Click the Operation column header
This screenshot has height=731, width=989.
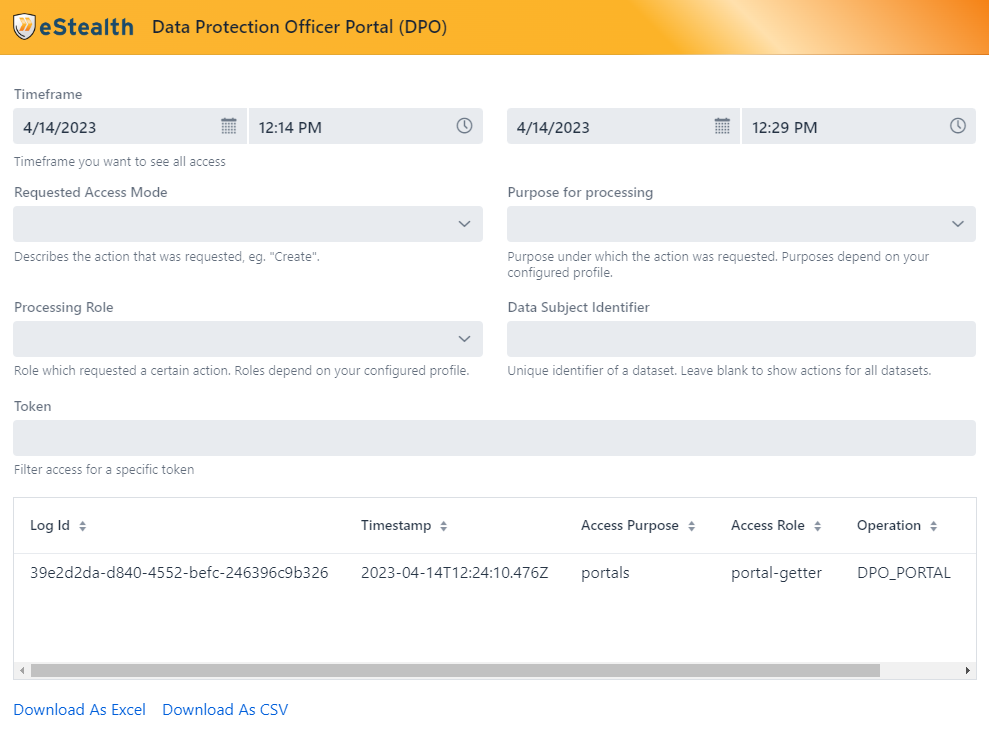coord(889,525)
